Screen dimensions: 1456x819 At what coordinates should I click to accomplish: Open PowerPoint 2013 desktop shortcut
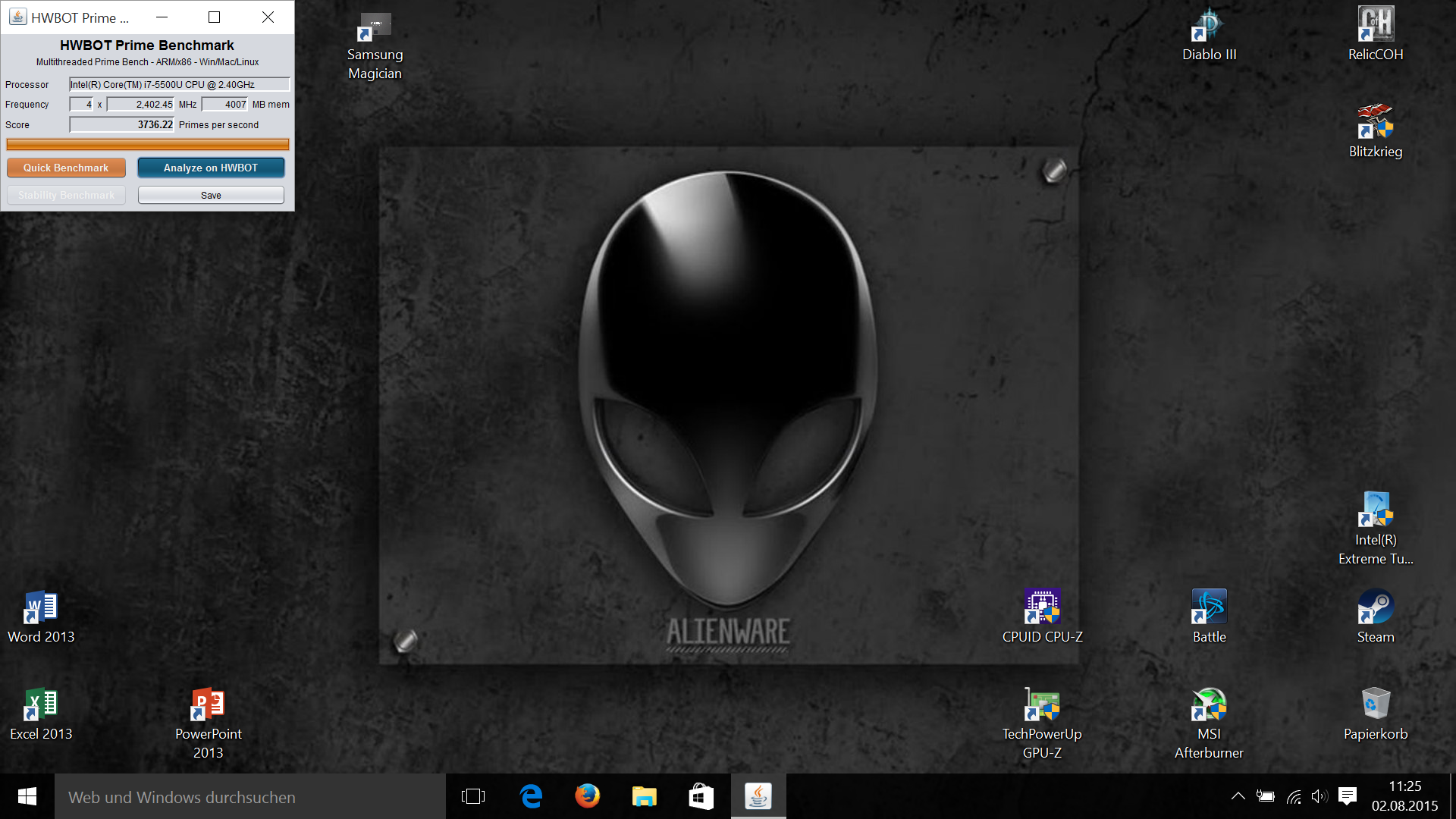click(x=208, y=723)
